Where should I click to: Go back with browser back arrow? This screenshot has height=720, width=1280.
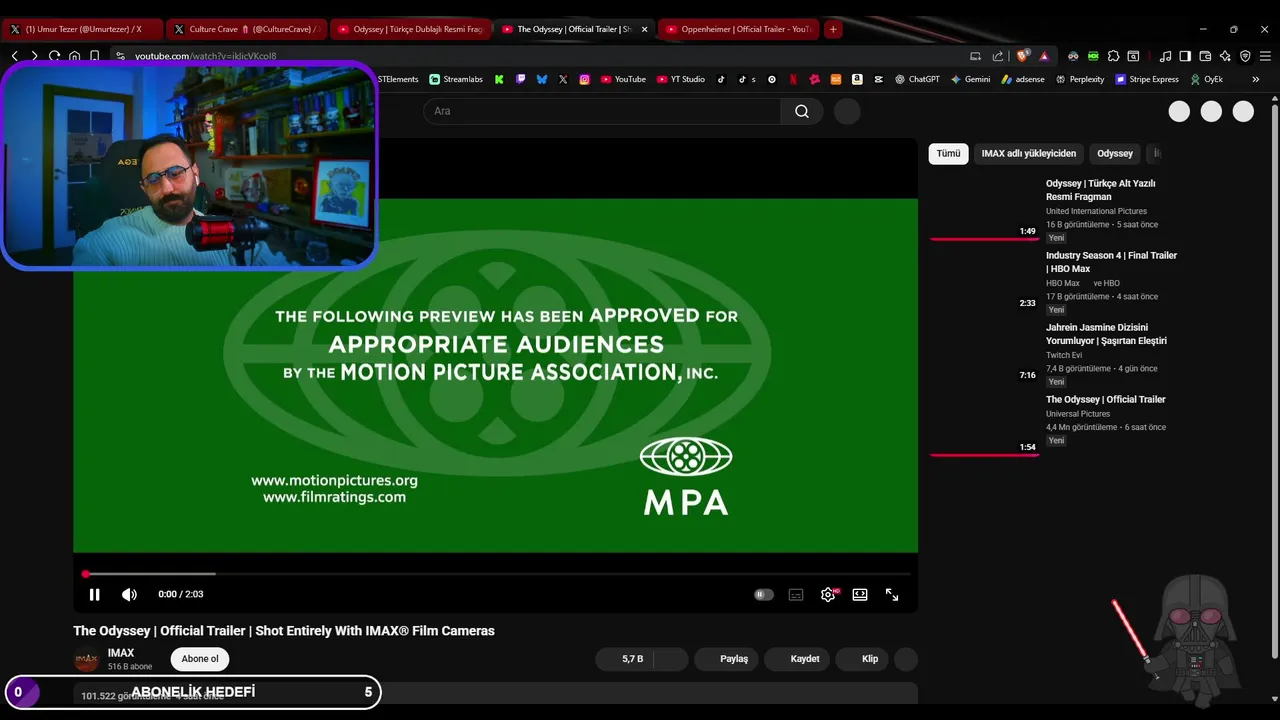click(x=14, y=56)
